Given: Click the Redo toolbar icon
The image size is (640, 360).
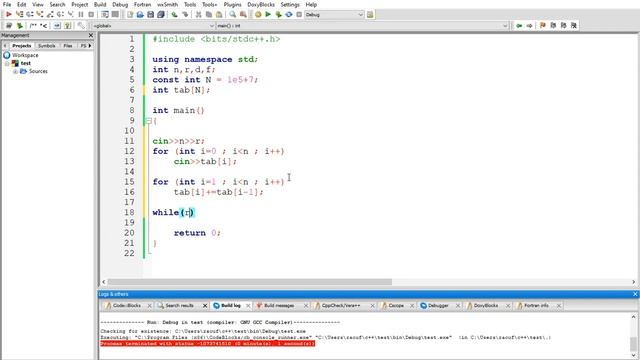Looking at the screenshot, I should [x=185, y=14].
